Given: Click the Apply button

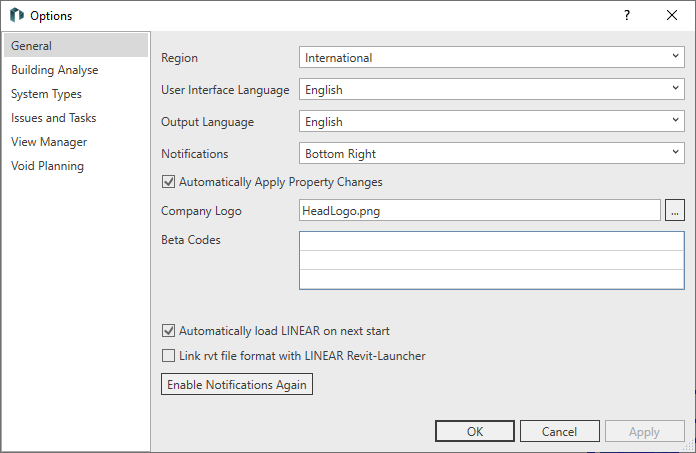Looking at the screenshot, I should coord(644,431).
